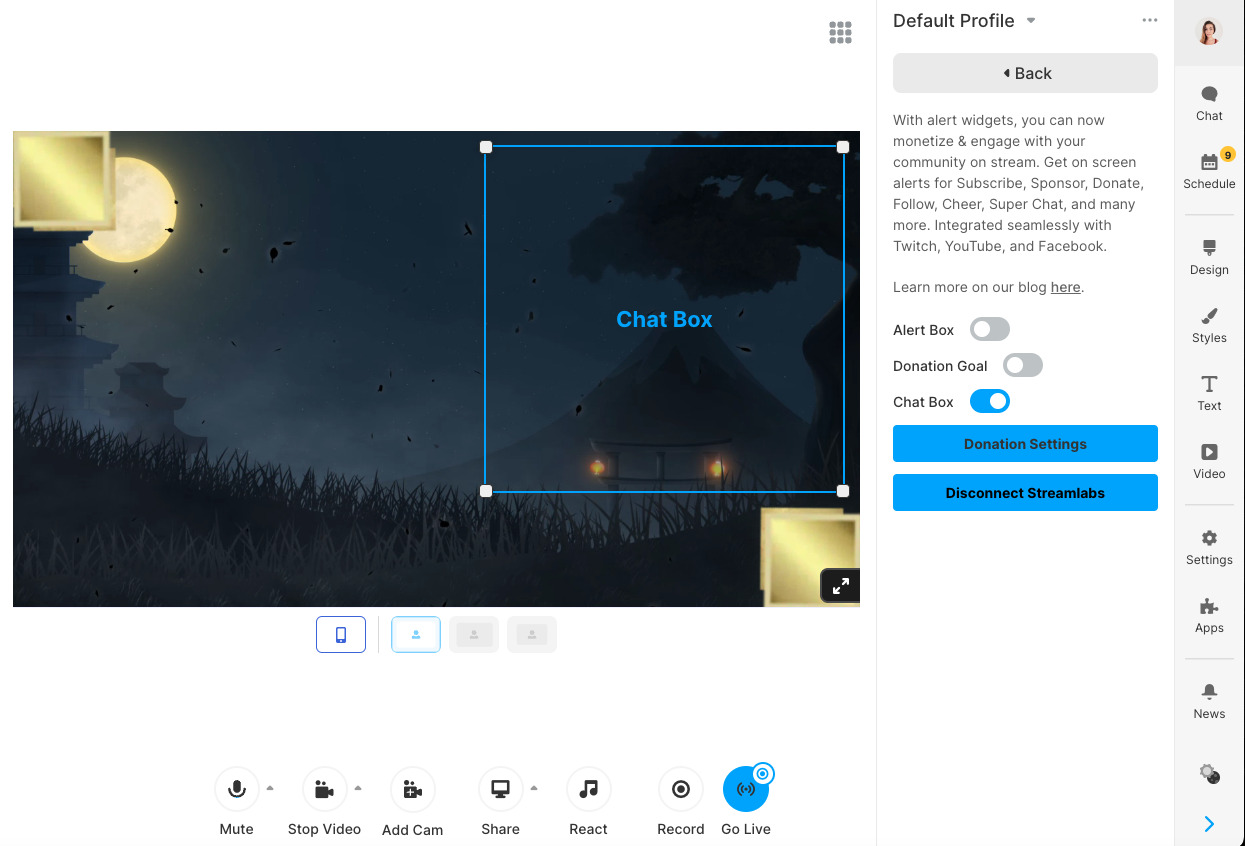Click the bottom-left Chat Box resize handle
1245x846 pixels.
(x=486, y=491)
